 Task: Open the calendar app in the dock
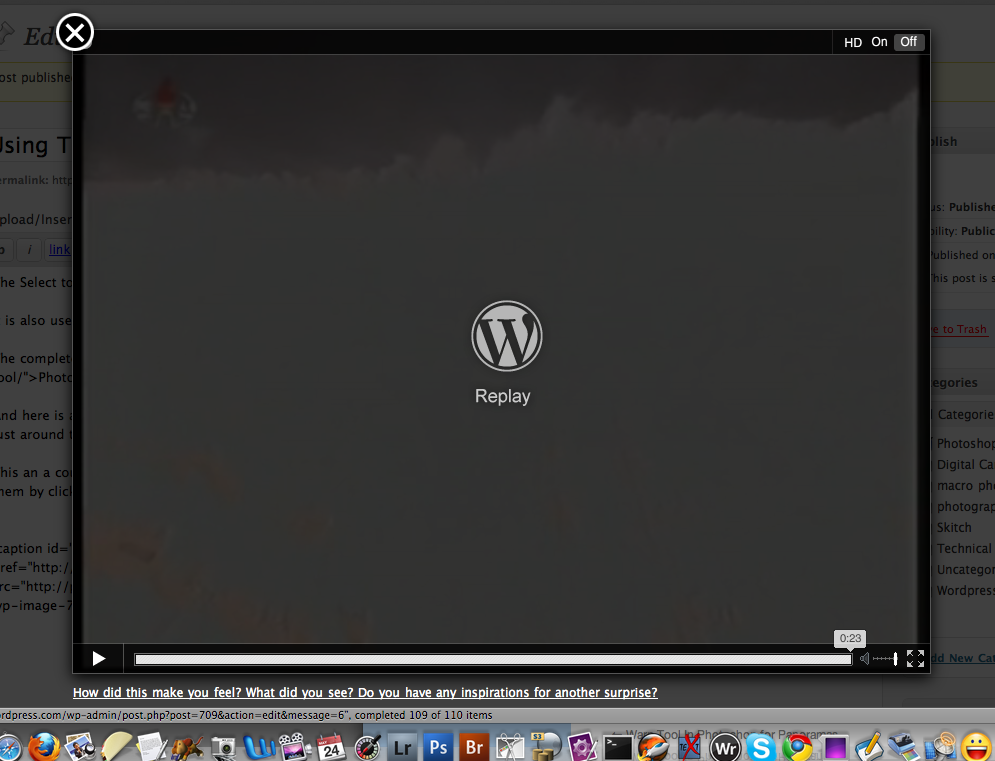[x=331, y=747]
